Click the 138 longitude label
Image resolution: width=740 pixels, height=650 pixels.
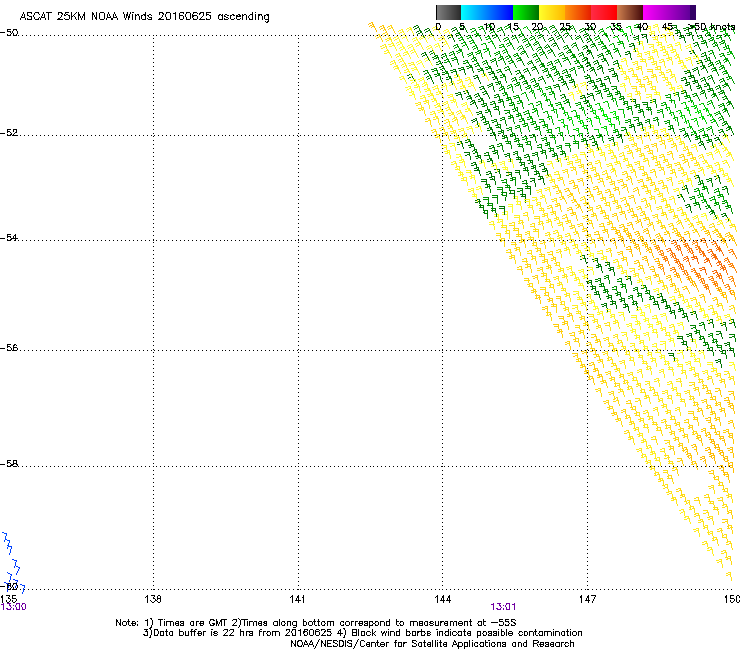click(x=153, y=599)
